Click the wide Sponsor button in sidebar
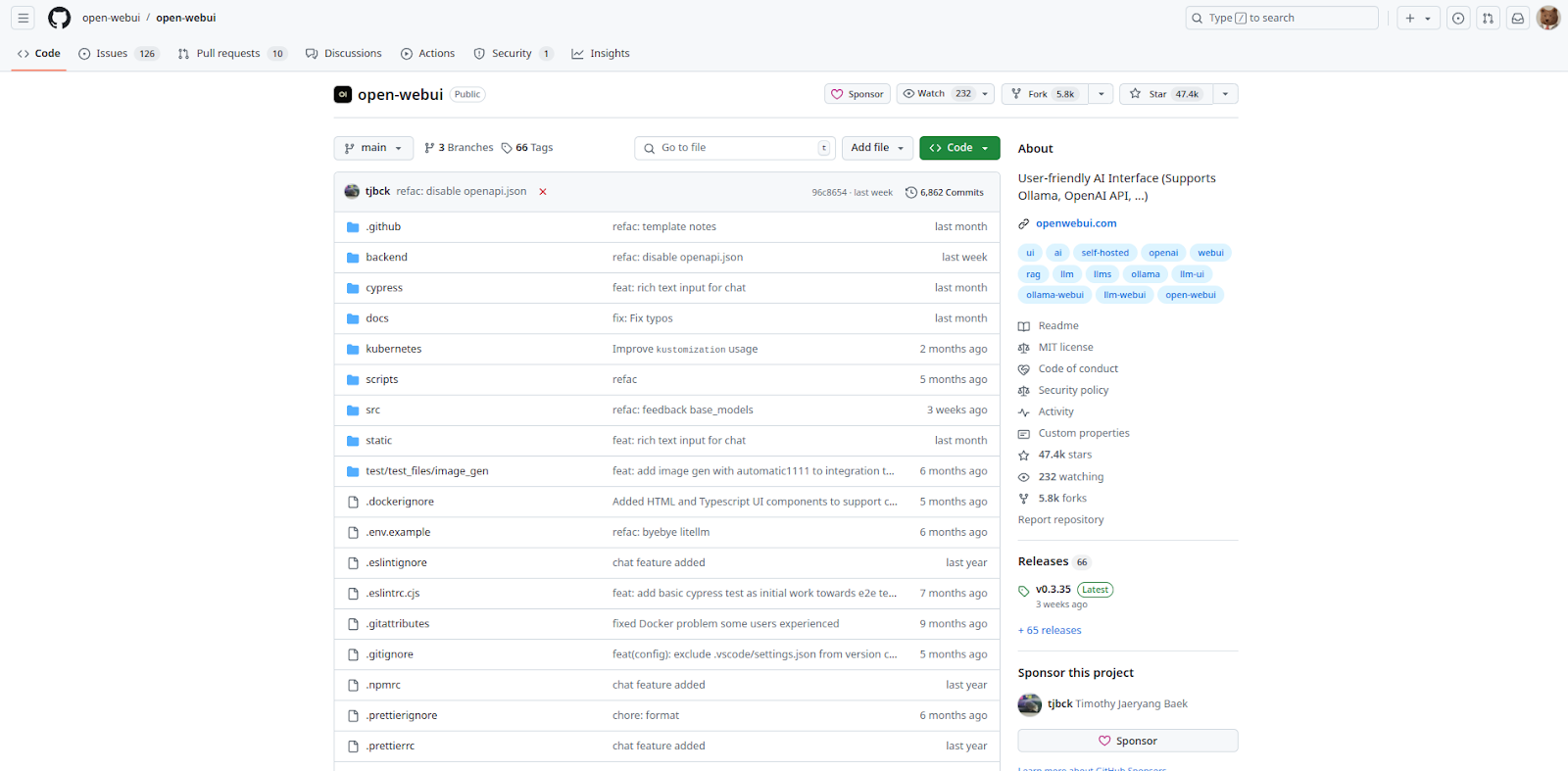This screenshot has height=771, width=1568. pos(1128,741)
